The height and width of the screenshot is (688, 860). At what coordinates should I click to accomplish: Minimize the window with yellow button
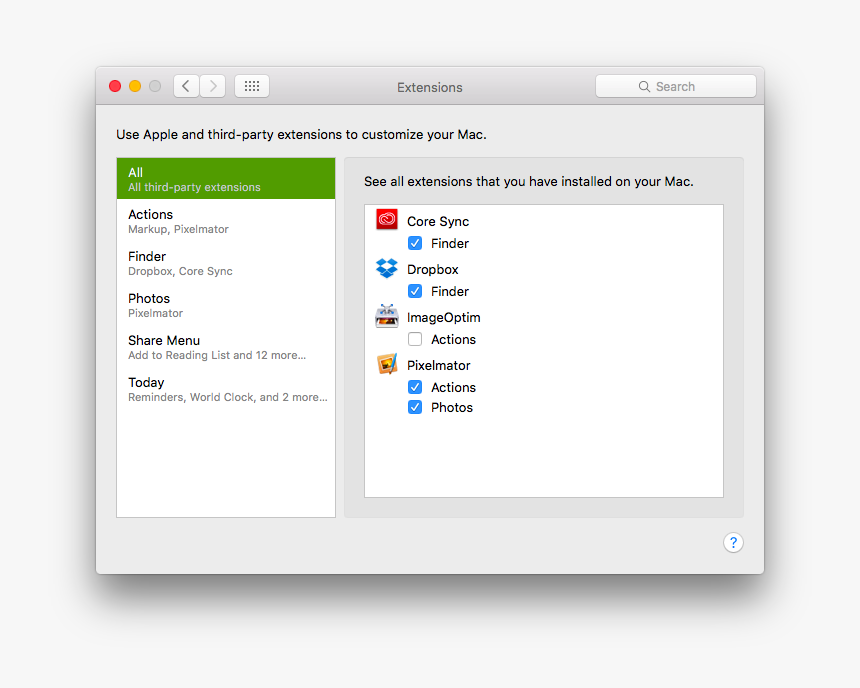coord(135,86)
